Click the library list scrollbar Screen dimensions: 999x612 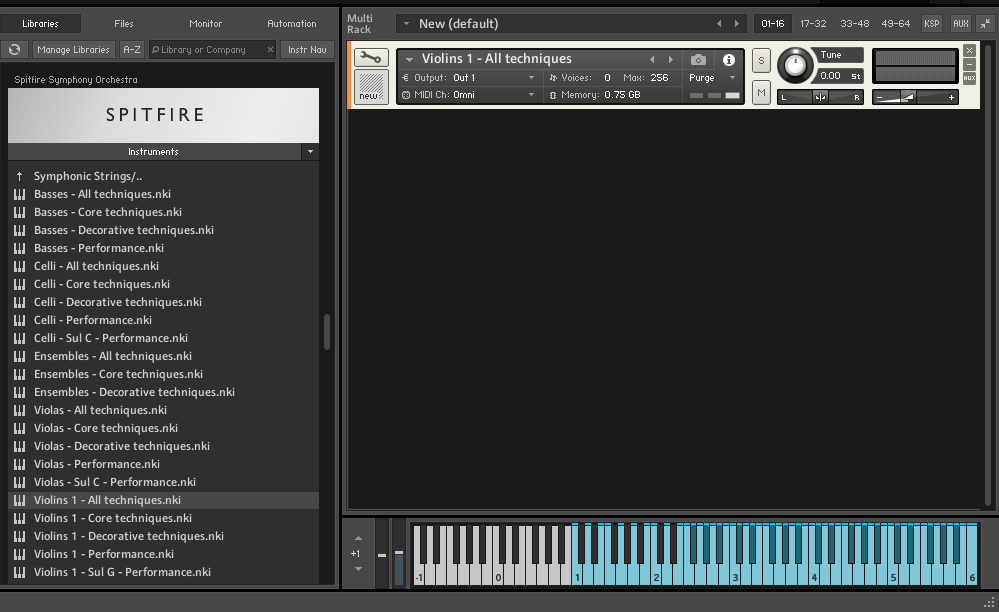pos(327,332)
